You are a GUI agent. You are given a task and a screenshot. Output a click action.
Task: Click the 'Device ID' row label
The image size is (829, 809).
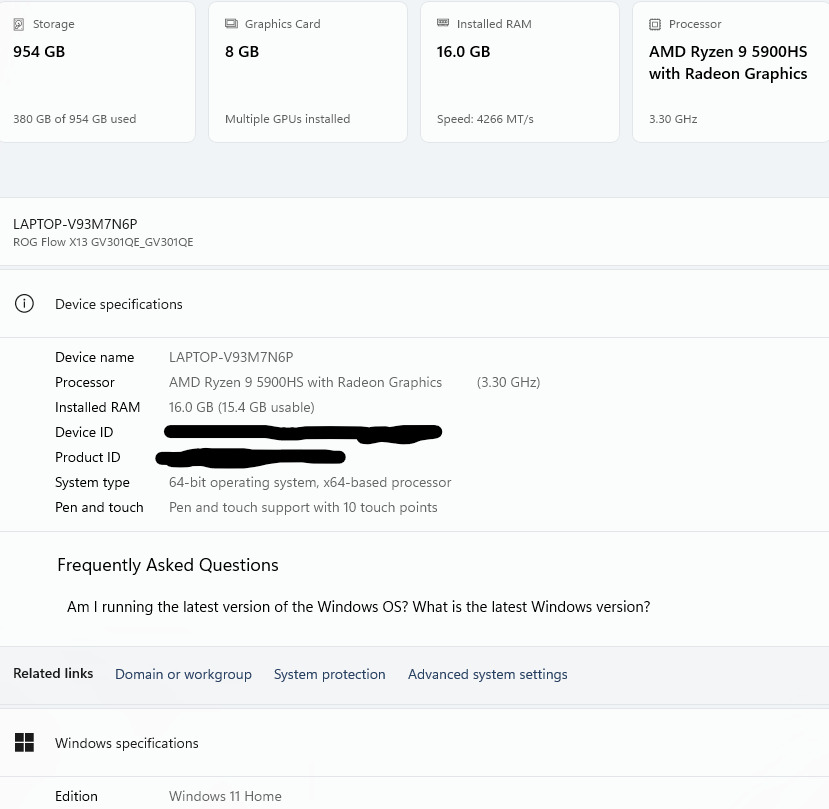[x=84, y=432]
